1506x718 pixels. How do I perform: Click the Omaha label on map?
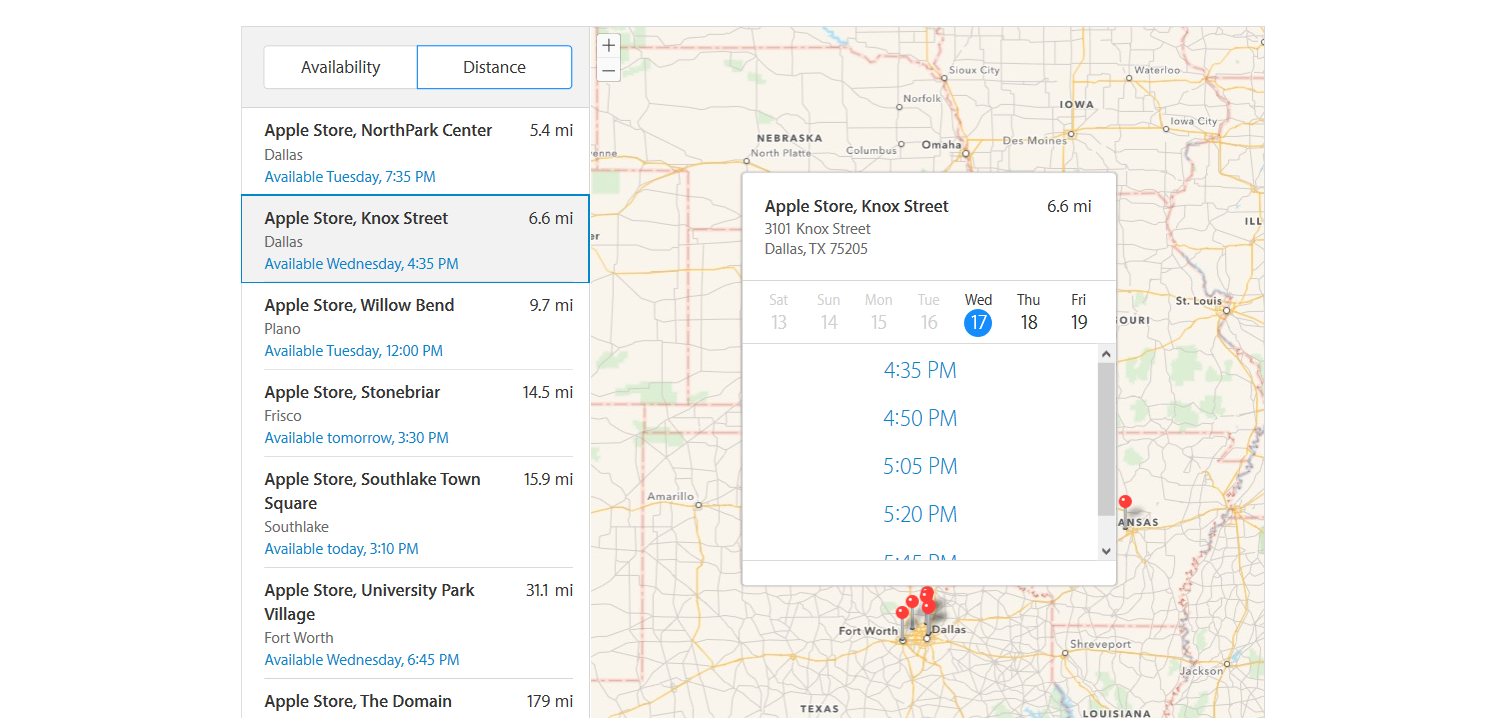tap(941, 144)
